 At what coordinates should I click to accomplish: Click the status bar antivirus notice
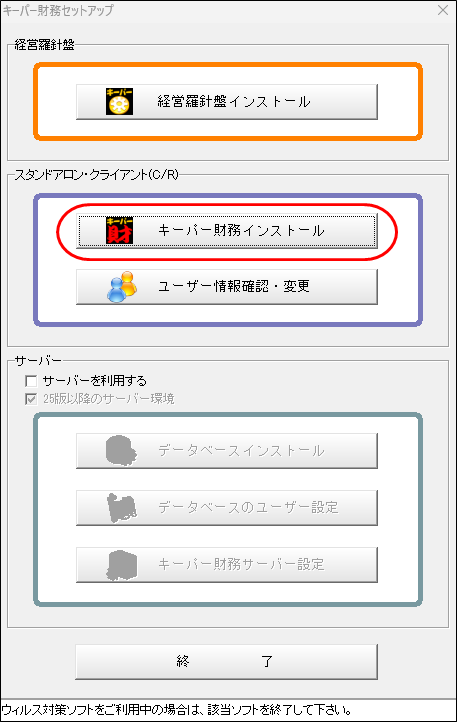tap(177, 710)
